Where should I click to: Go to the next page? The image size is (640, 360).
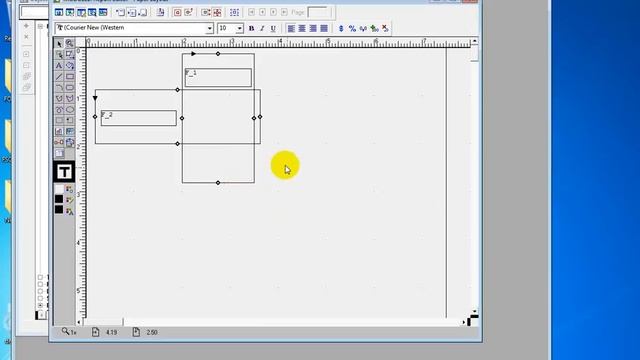[x=273, y=13]
